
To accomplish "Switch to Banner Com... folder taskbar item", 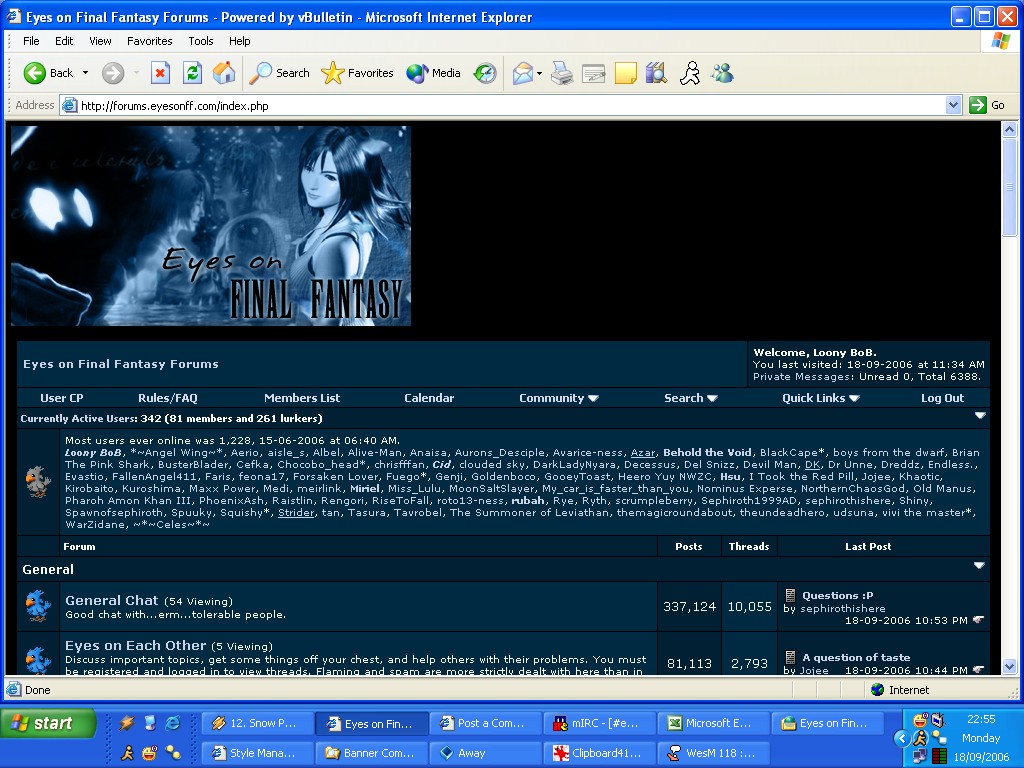I will [371, 753].
